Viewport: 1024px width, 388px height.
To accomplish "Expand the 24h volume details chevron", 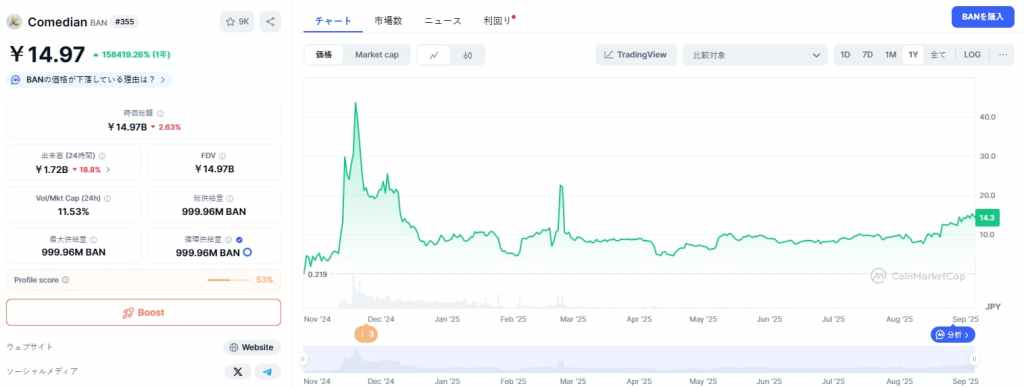I will [x=108, y=170].
